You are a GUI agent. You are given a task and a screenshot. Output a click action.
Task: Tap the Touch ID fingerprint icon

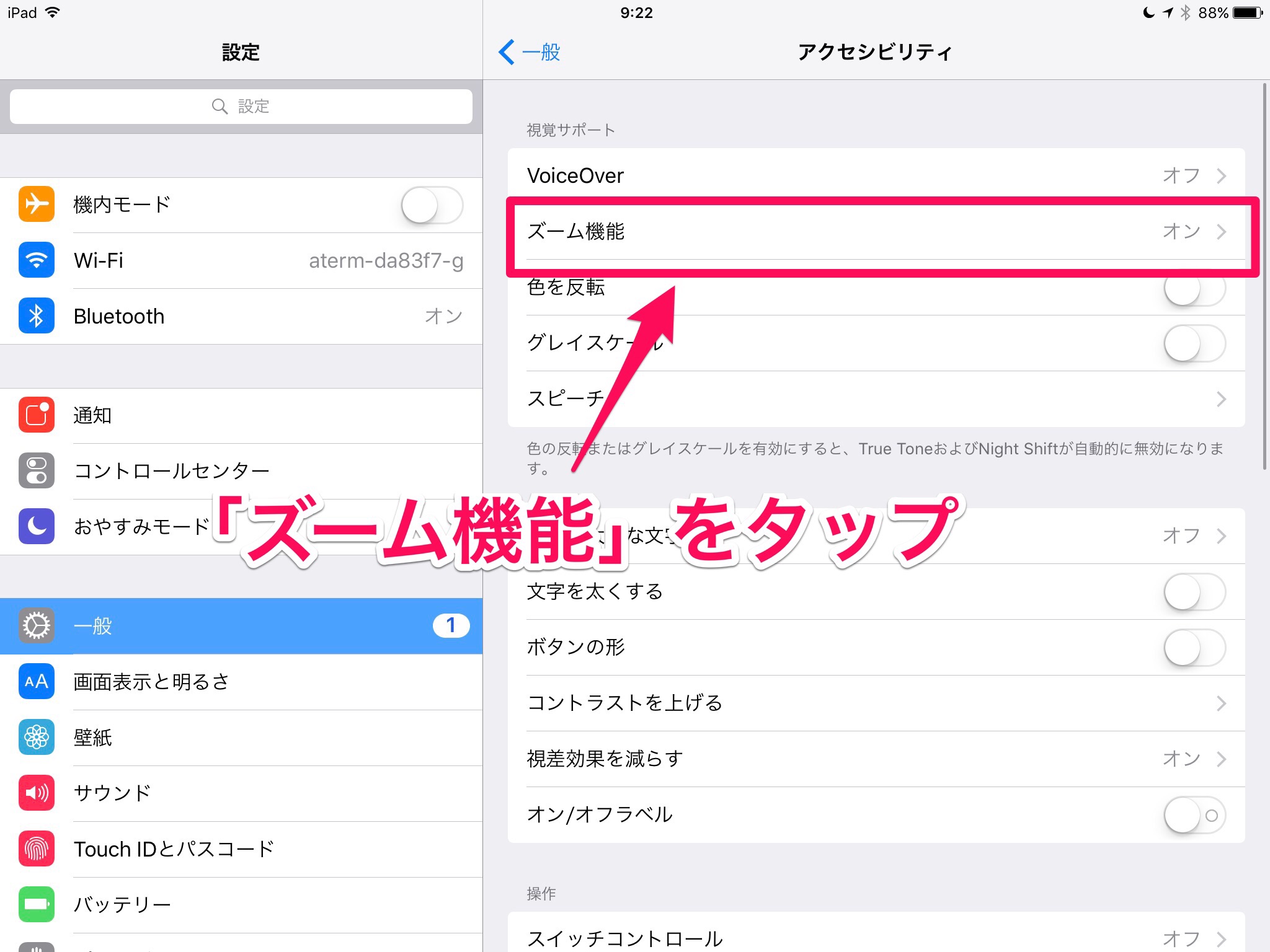[37, 848]
